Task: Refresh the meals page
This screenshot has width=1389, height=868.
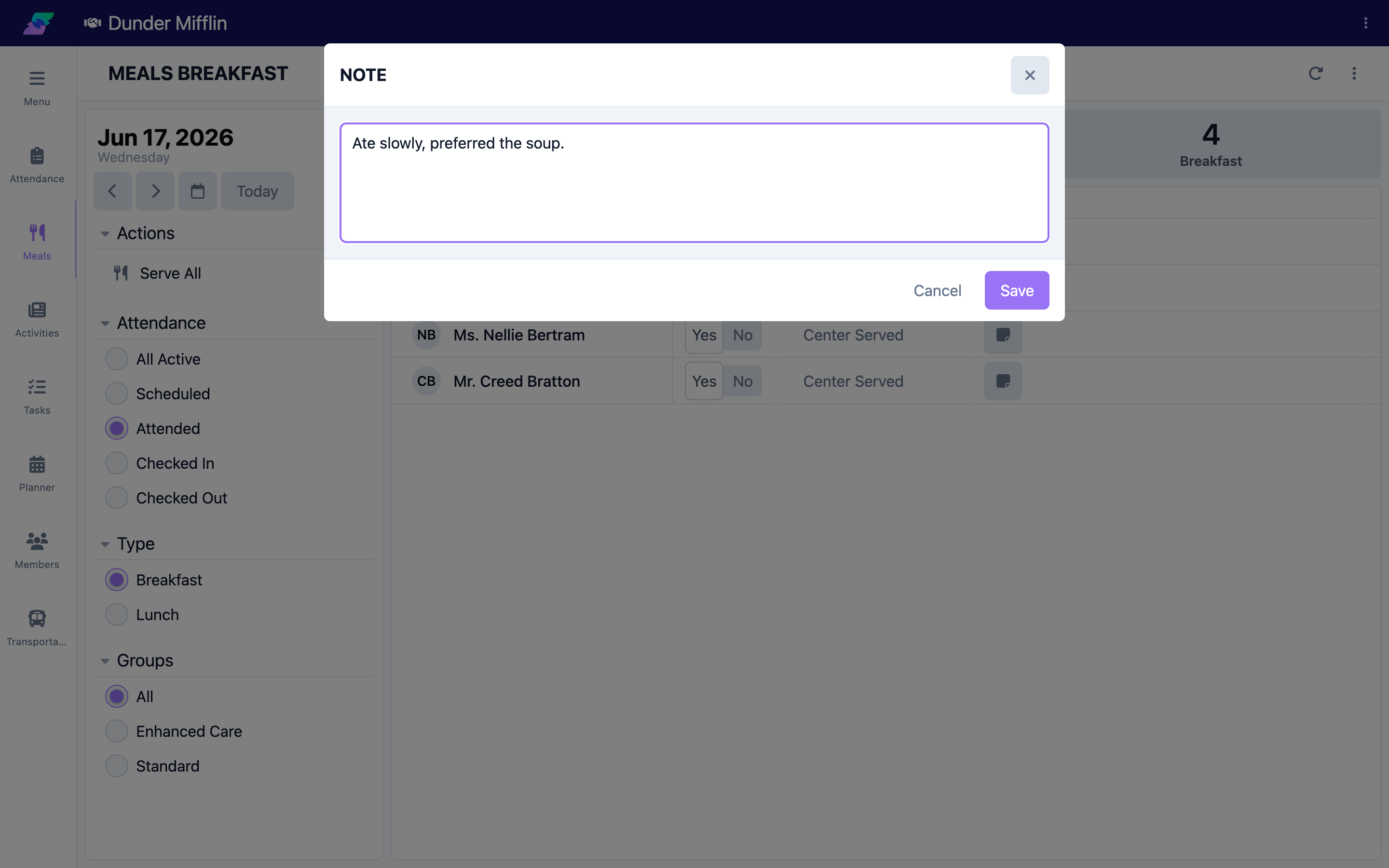Action: pyautogui.click(x=1316, y=73)
